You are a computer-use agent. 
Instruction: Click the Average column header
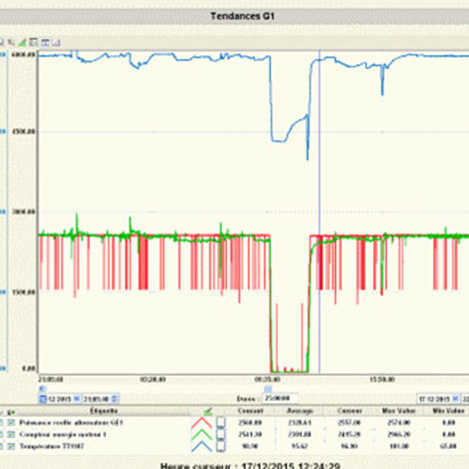click(300, 411)
